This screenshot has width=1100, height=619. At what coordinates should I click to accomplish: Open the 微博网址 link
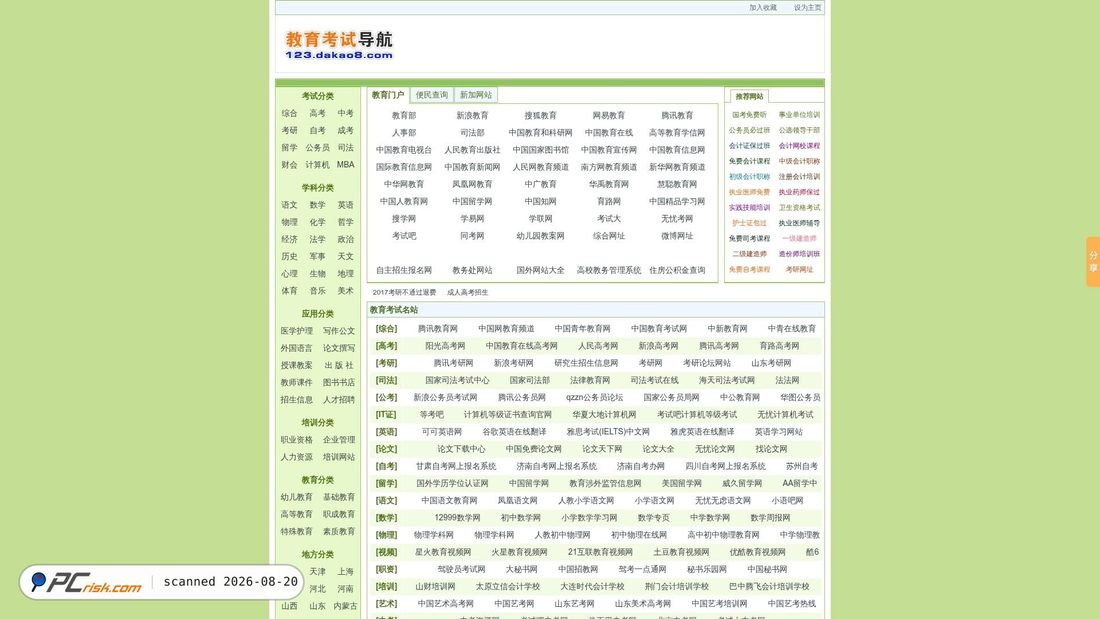[x=677, y=237]
